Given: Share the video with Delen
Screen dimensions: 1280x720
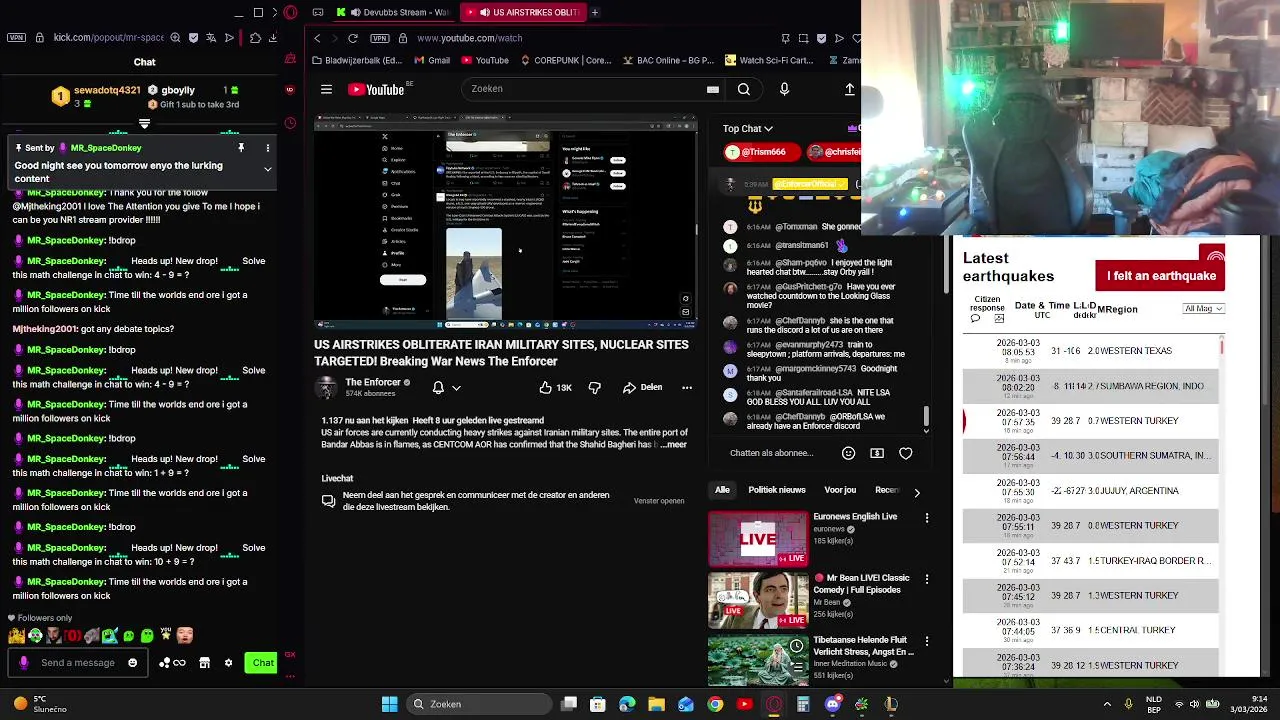Looking at the screenshot, I should pos(642,387).
